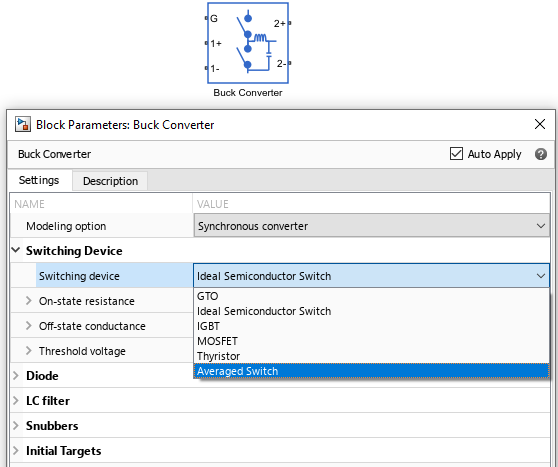Image resolution: width=558 pixels, height=467 pixels.
Task: Pick Thyristor from the dropdown list
Action: tap(371, 356)
